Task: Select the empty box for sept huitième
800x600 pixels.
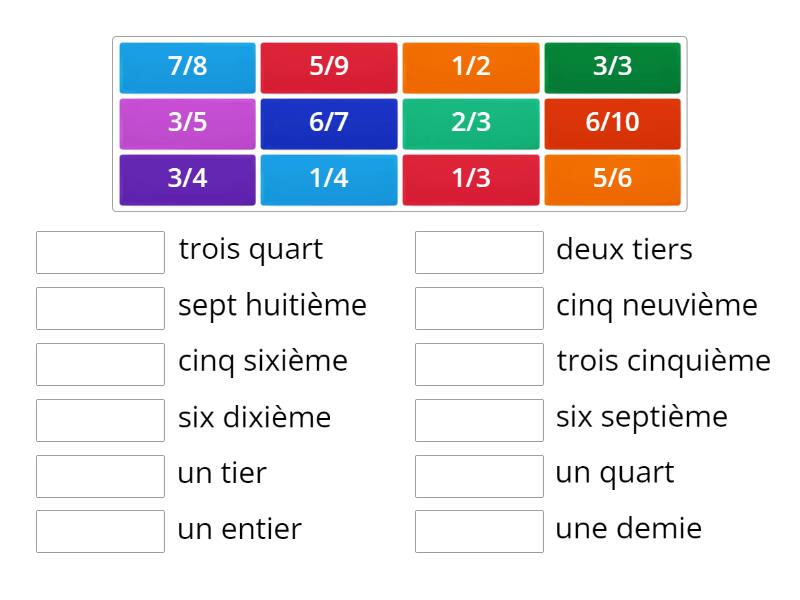Action: [x=100, y=308]
